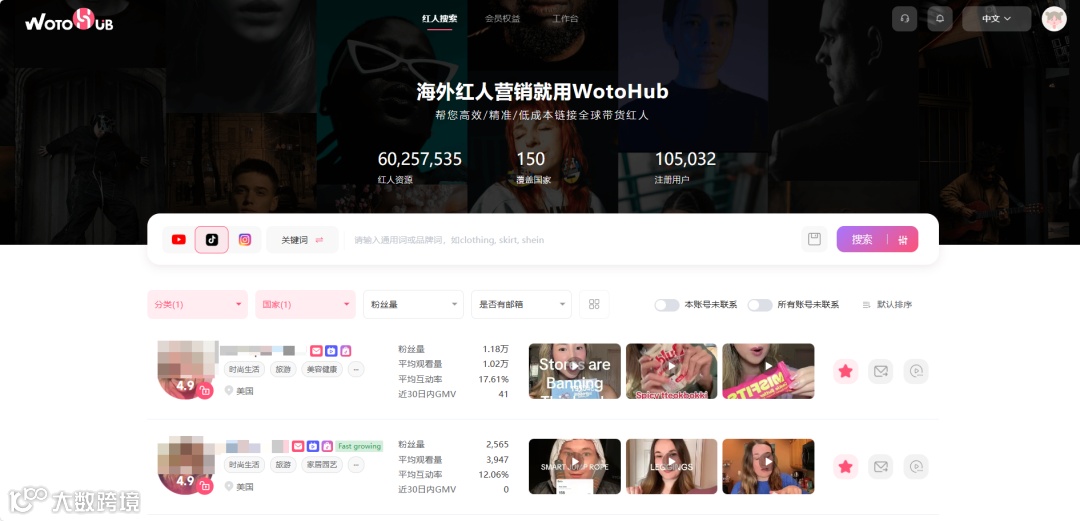The image size is (1080, 521).
Task: Click 旅游 tag on the 家居园艺 creator row
Action: (x=283, y=464)
